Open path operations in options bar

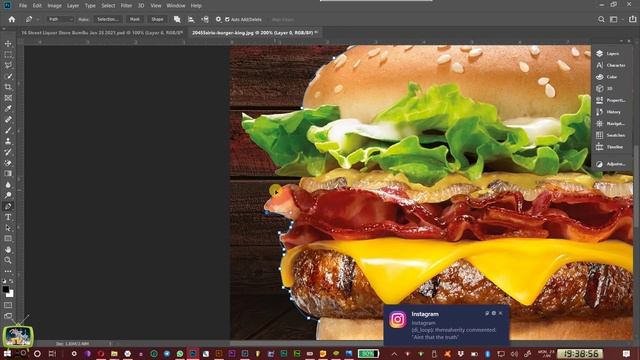click(177, 19)
